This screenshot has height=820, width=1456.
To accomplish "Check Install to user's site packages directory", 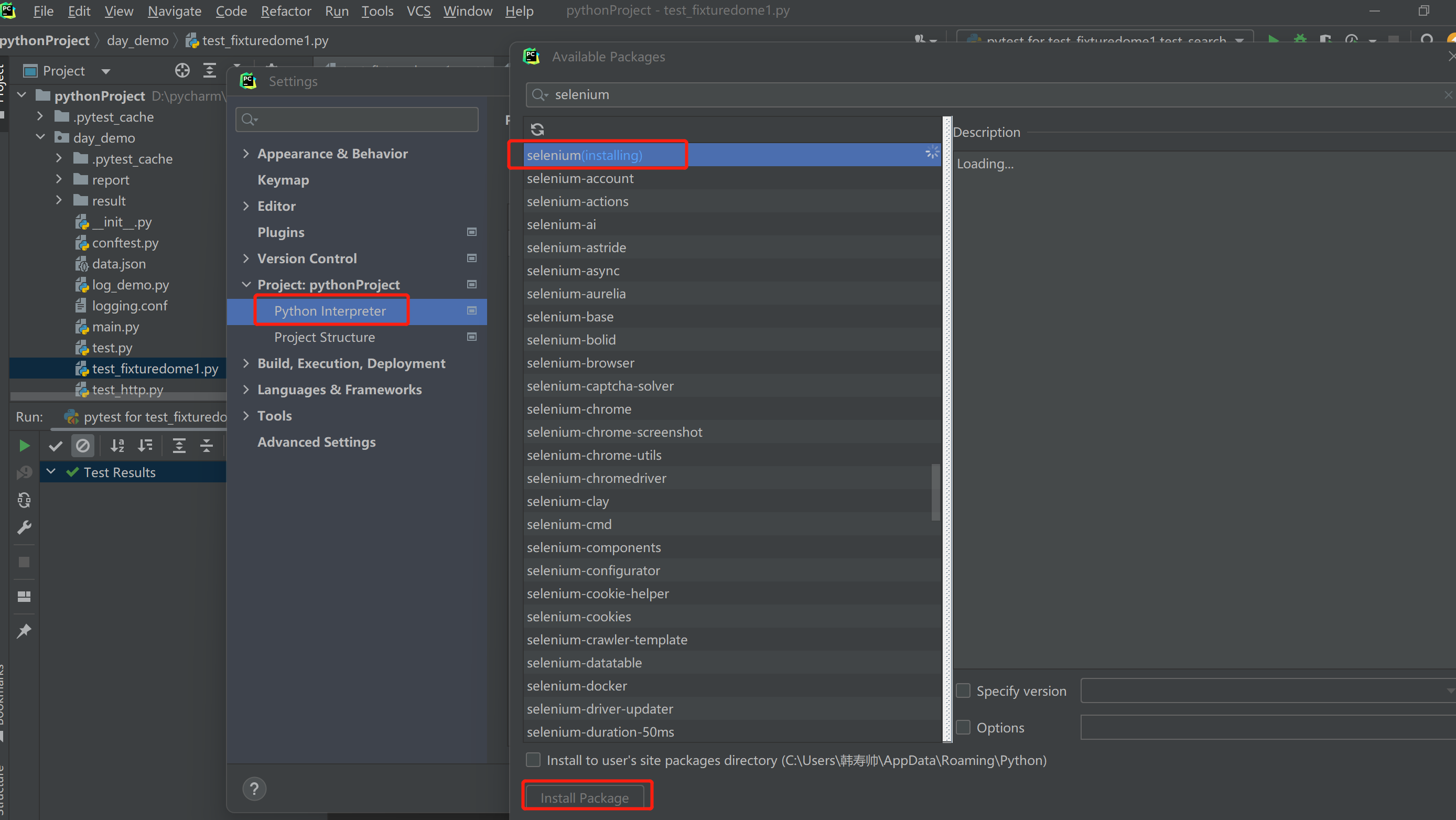I will tap(533, 760).
